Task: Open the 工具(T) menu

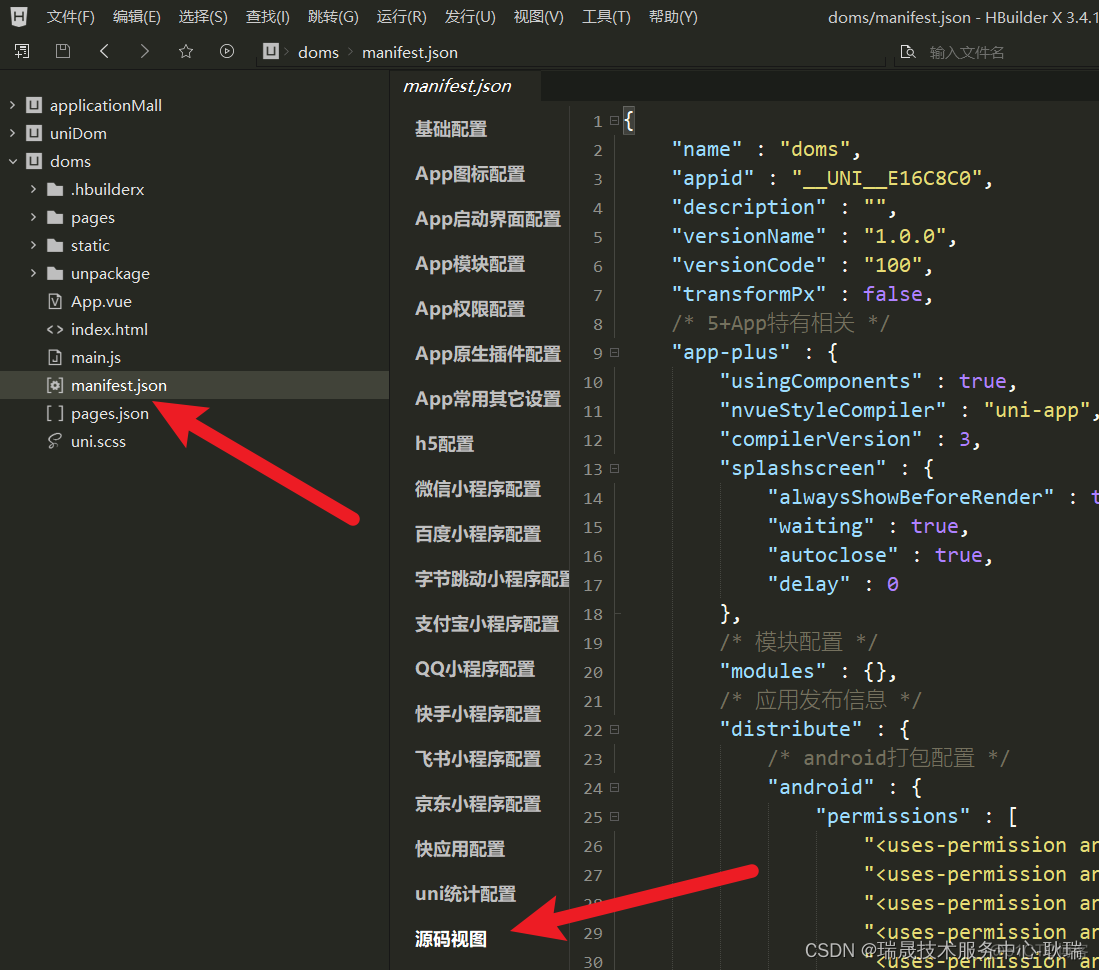Action: (606, 17)
